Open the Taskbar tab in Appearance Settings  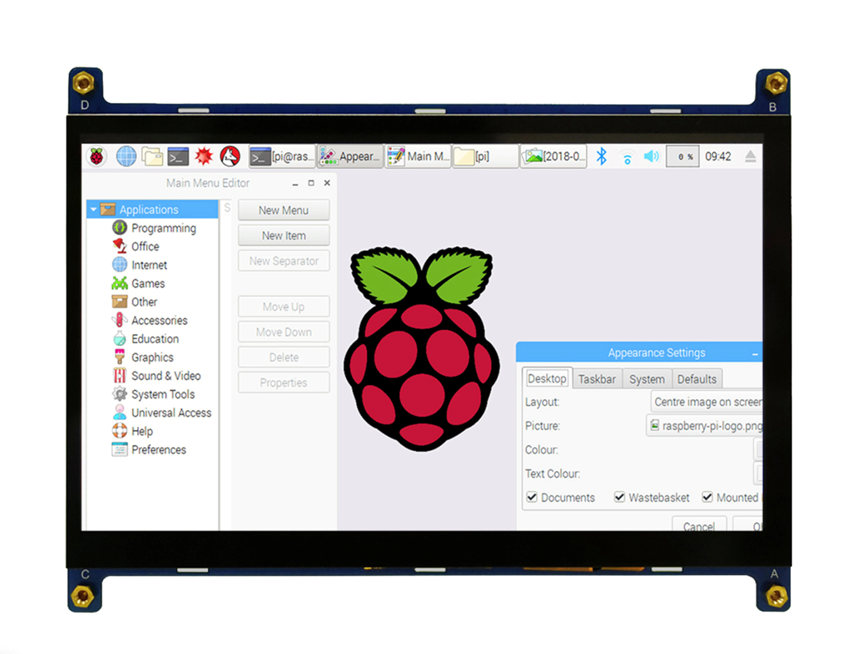597,379
